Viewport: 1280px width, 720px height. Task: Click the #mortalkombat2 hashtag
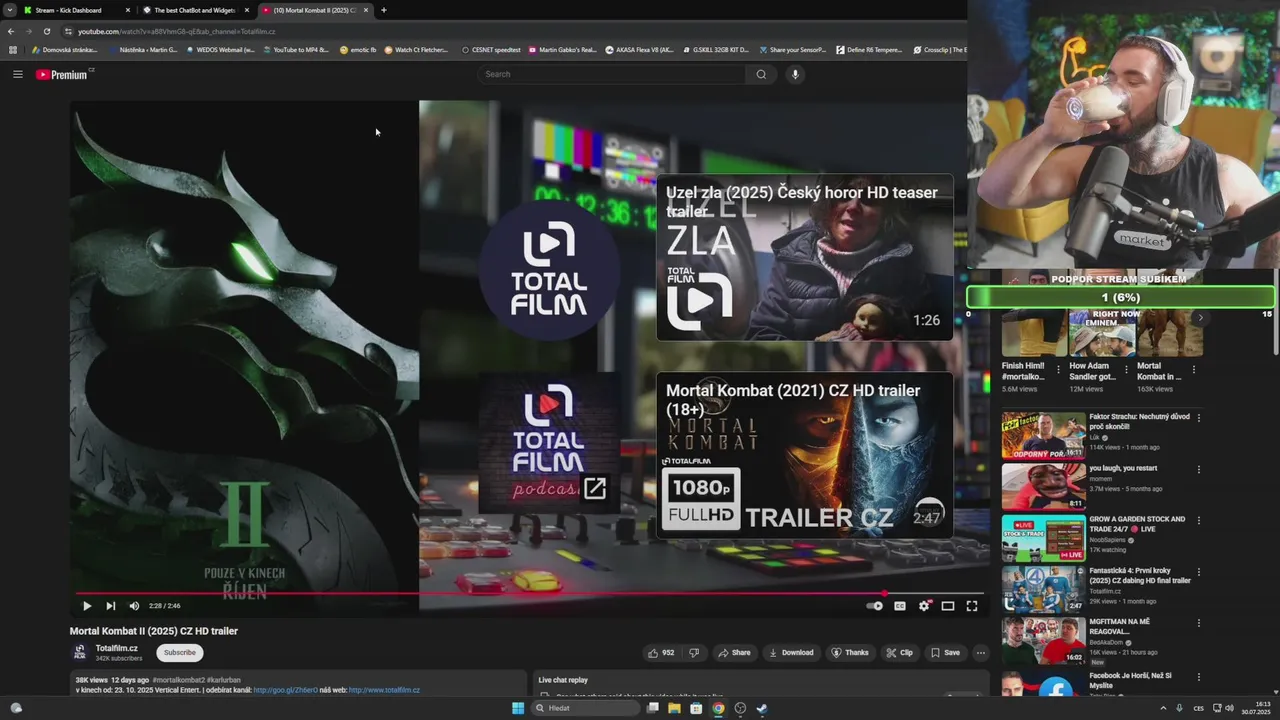[x=179, y=680]
